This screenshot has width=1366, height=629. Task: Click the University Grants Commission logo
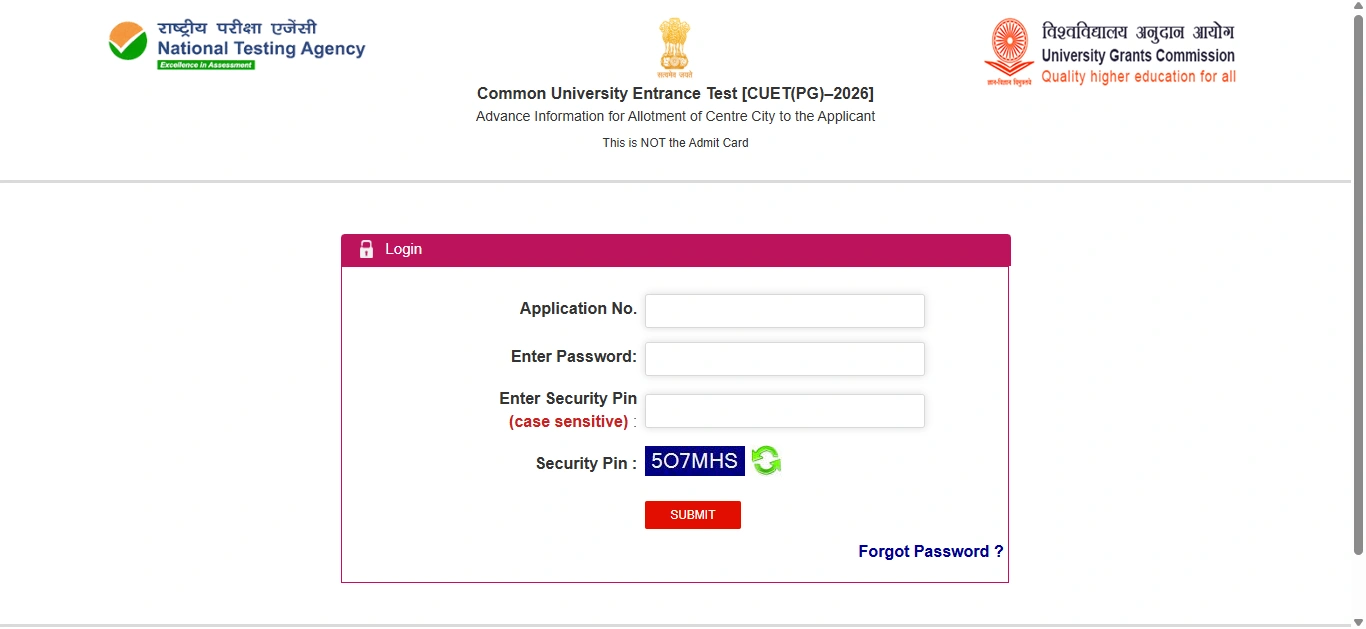point(1110,52)
